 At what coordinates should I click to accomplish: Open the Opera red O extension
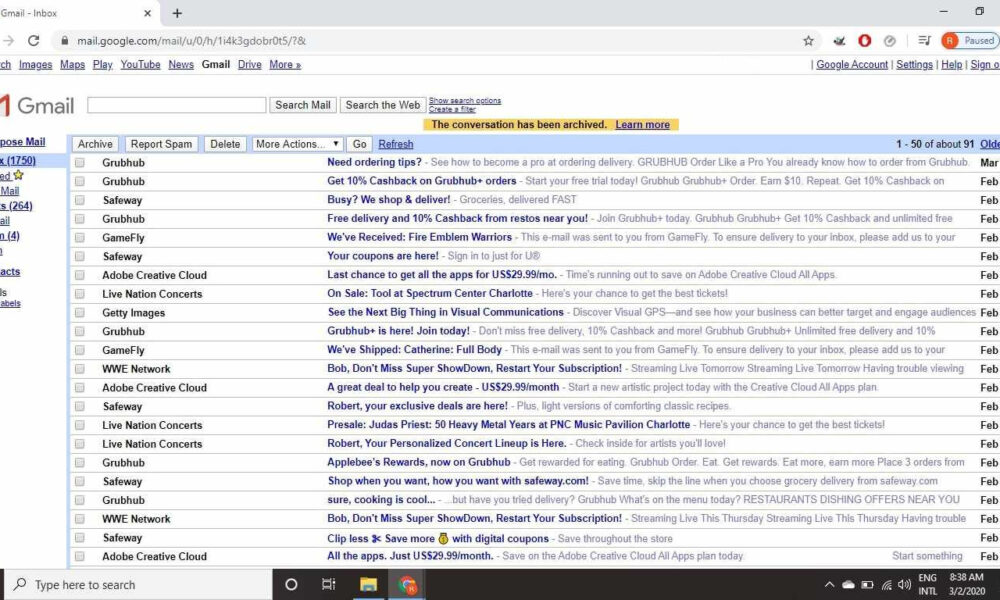click(864, 41)
